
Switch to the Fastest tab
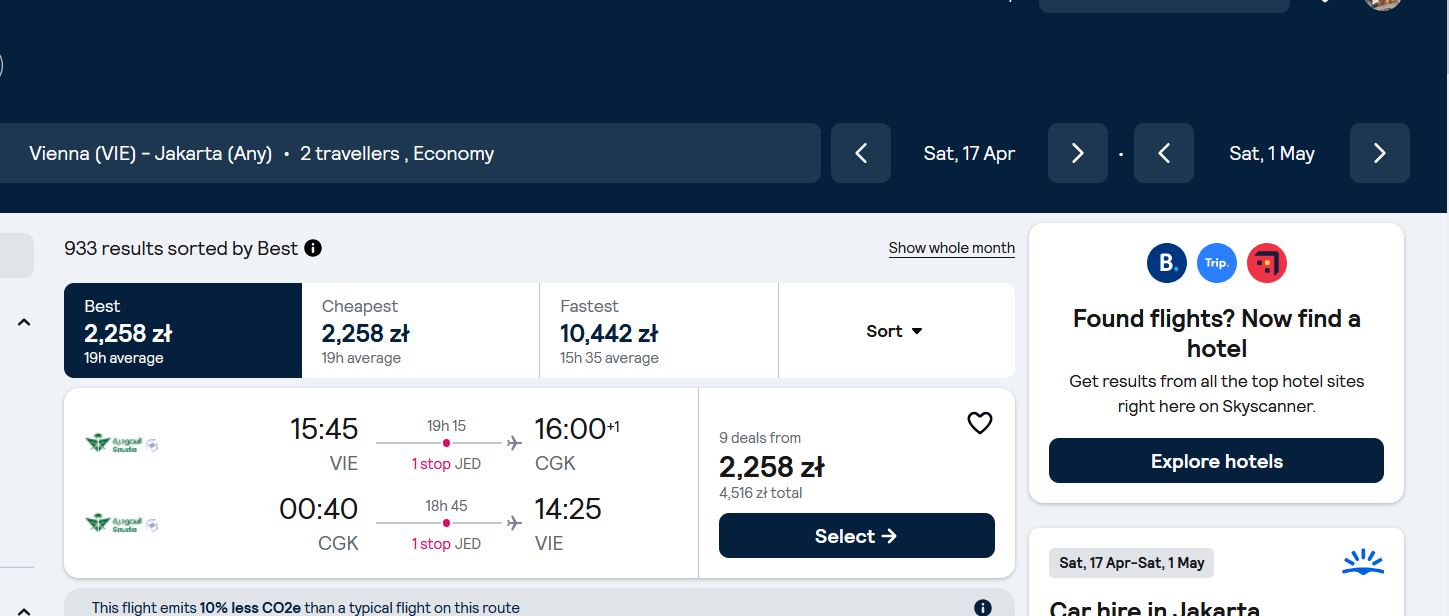659,331
